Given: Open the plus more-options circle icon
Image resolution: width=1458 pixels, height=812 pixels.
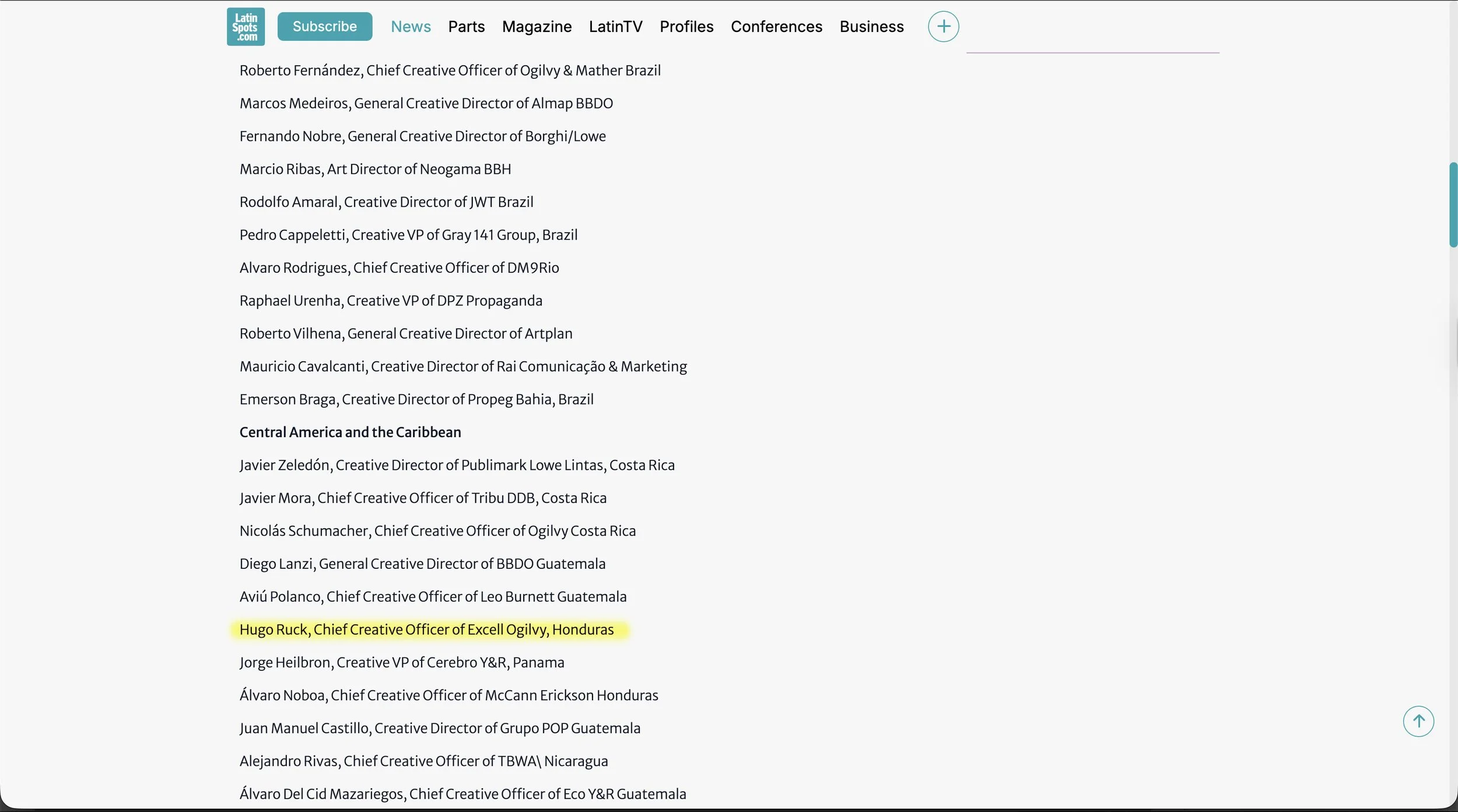Looking at the screenshot, I should coord(943,26).
